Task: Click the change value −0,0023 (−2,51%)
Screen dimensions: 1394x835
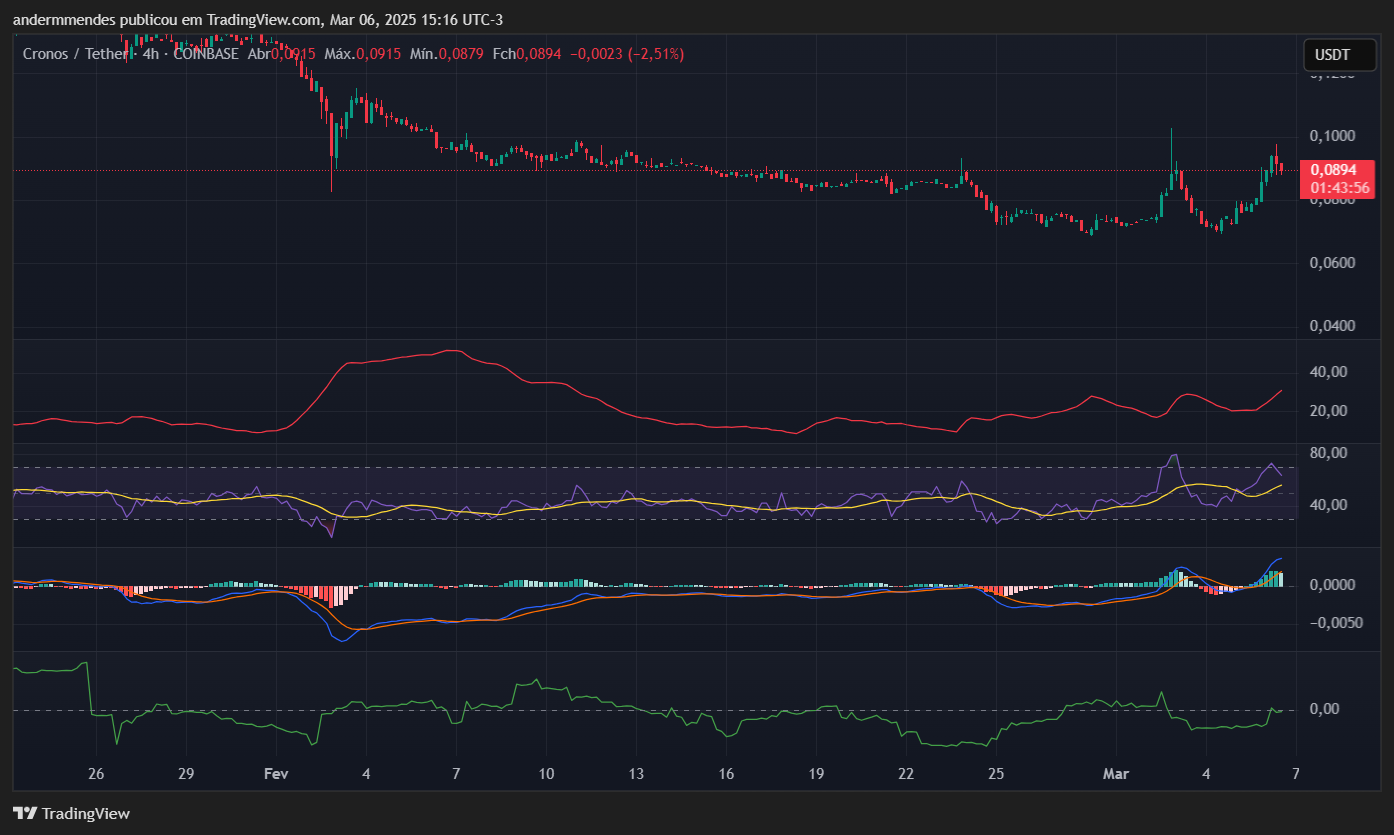Action: tap(627, 54)
